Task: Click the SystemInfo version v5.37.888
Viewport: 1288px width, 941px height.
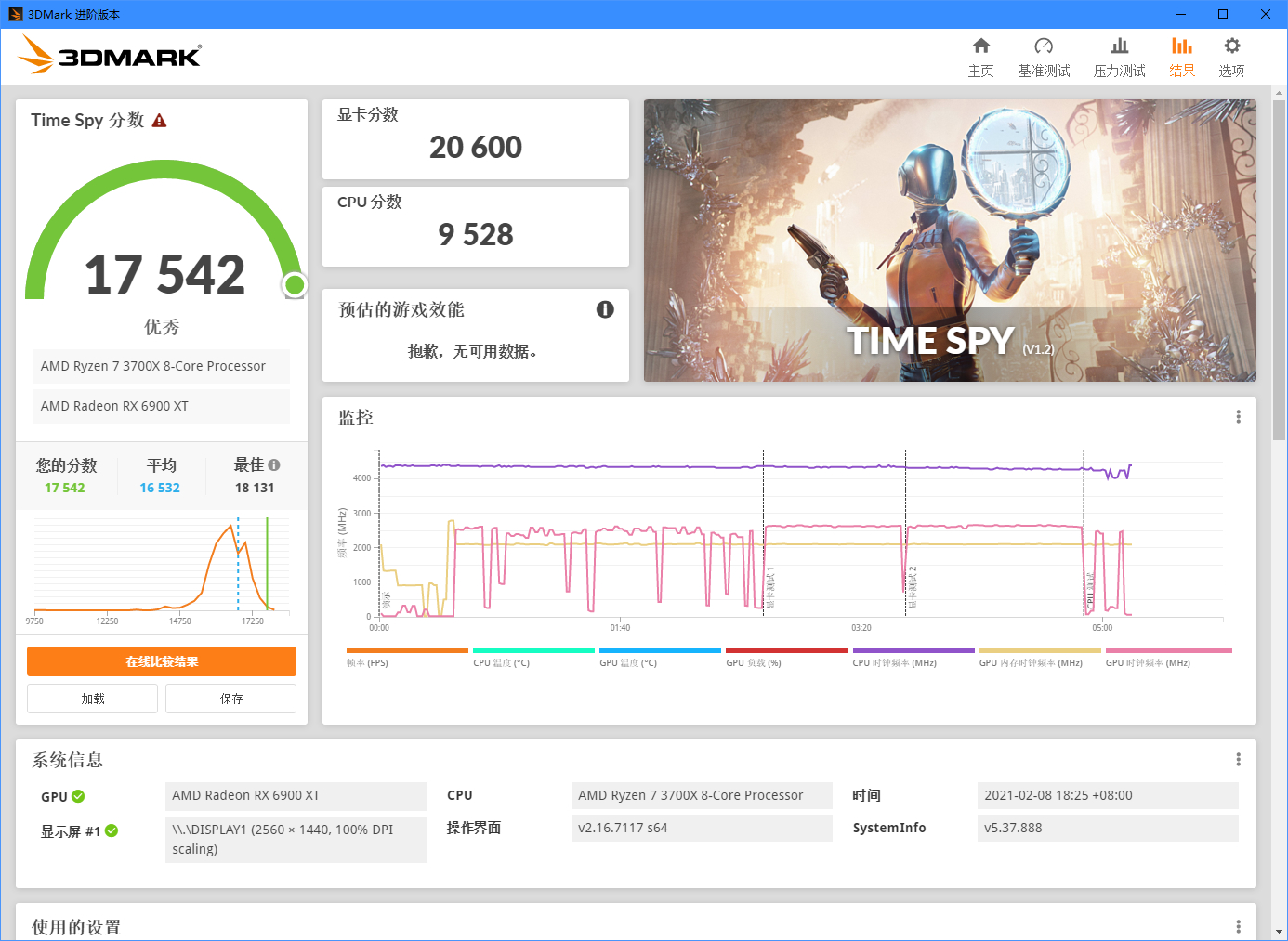Action: tap(1108, 828)
